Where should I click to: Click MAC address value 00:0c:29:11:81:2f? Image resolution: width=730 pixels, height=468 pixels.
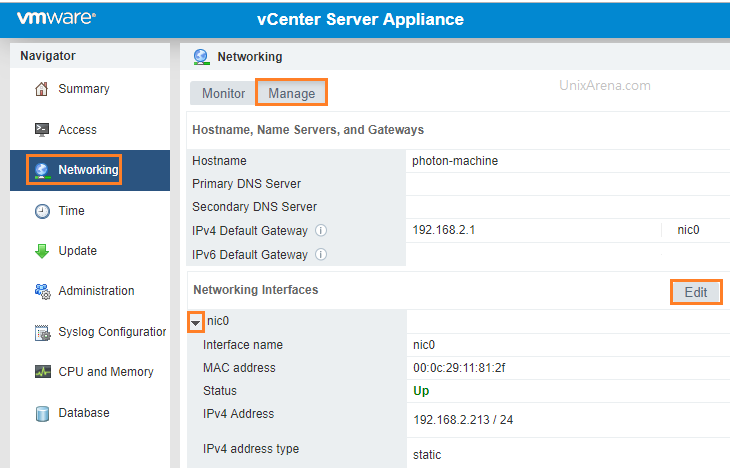click(x=459, y=368)
